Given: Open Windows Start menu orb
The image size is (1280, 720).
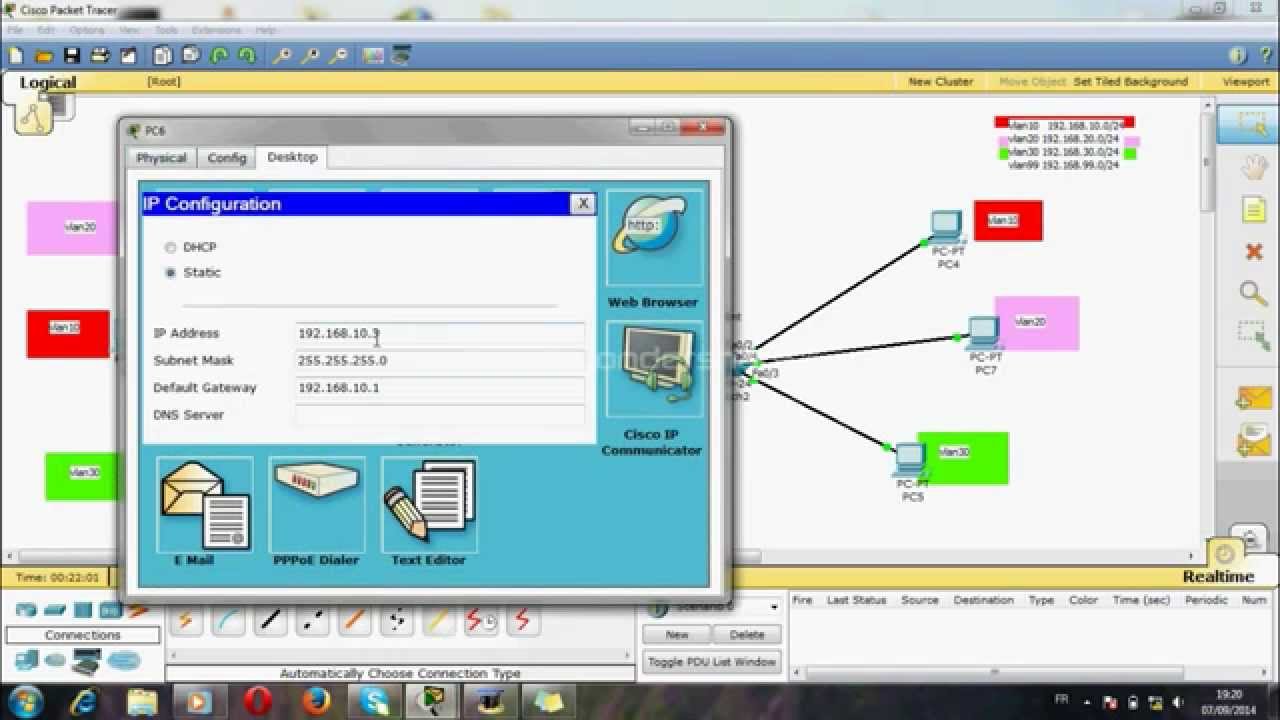Looking at the screenshot, I should [x=25, y=700].
